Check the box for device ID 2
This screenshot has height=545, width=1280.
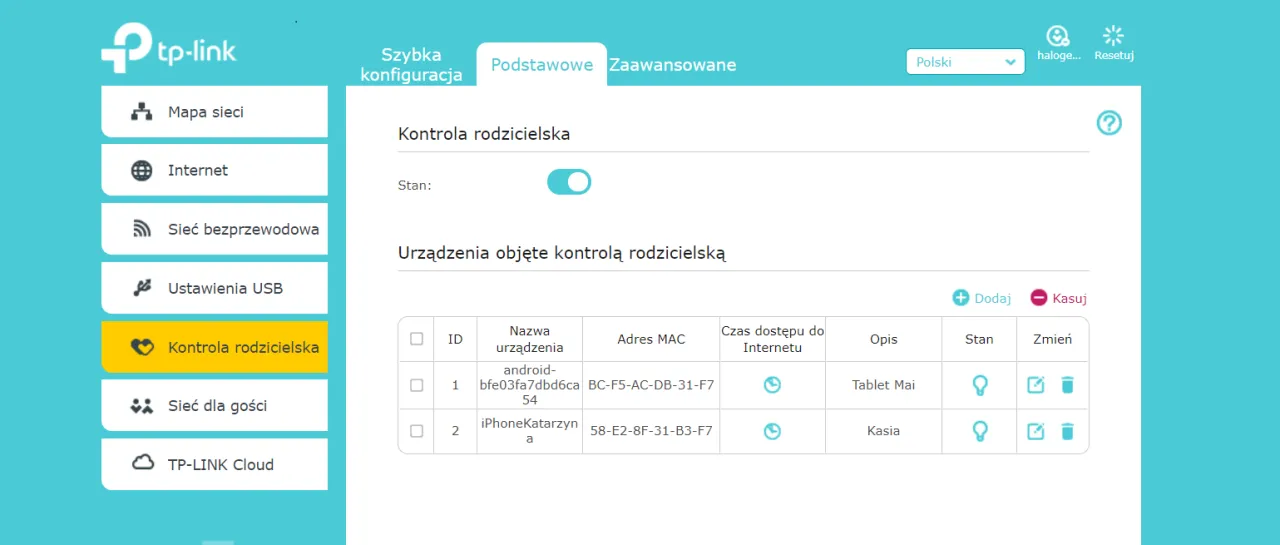[x=416, y=431]
